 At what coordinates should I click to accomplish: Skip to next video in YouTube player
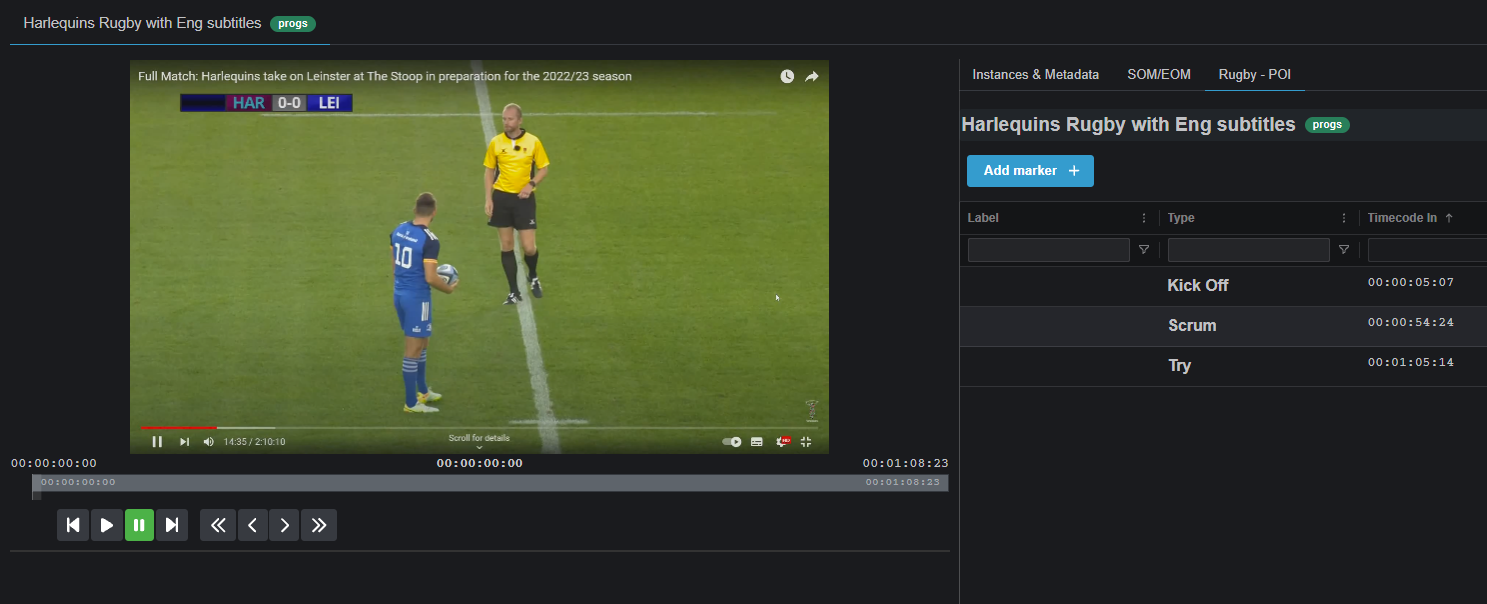click(x=184, y=441)
